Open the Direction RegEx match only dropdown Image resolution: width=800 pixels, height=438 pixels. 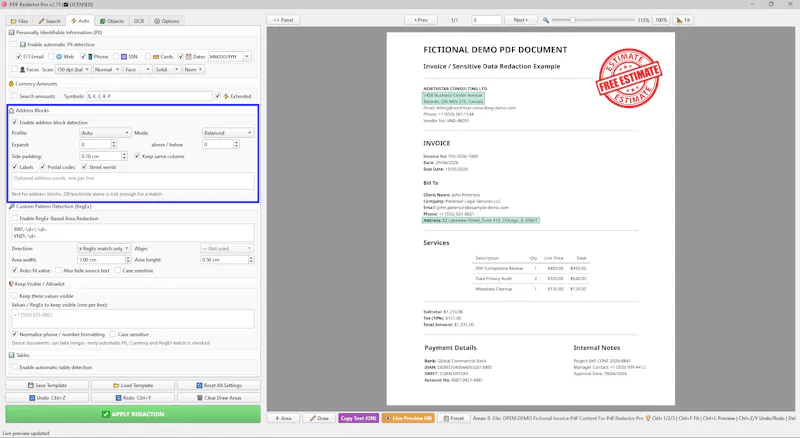click(104, 248)
